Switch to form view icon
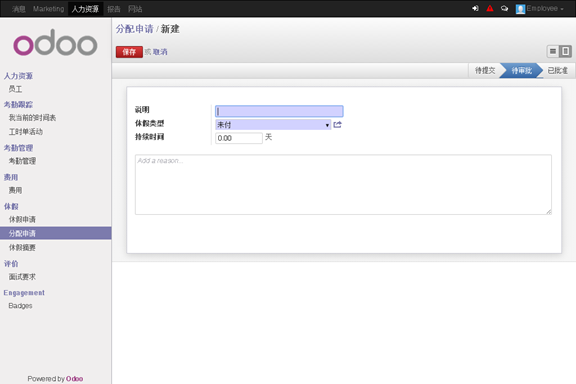Image resolution: width=576 pixels, height=384 pixels. [x=565, y=51]
